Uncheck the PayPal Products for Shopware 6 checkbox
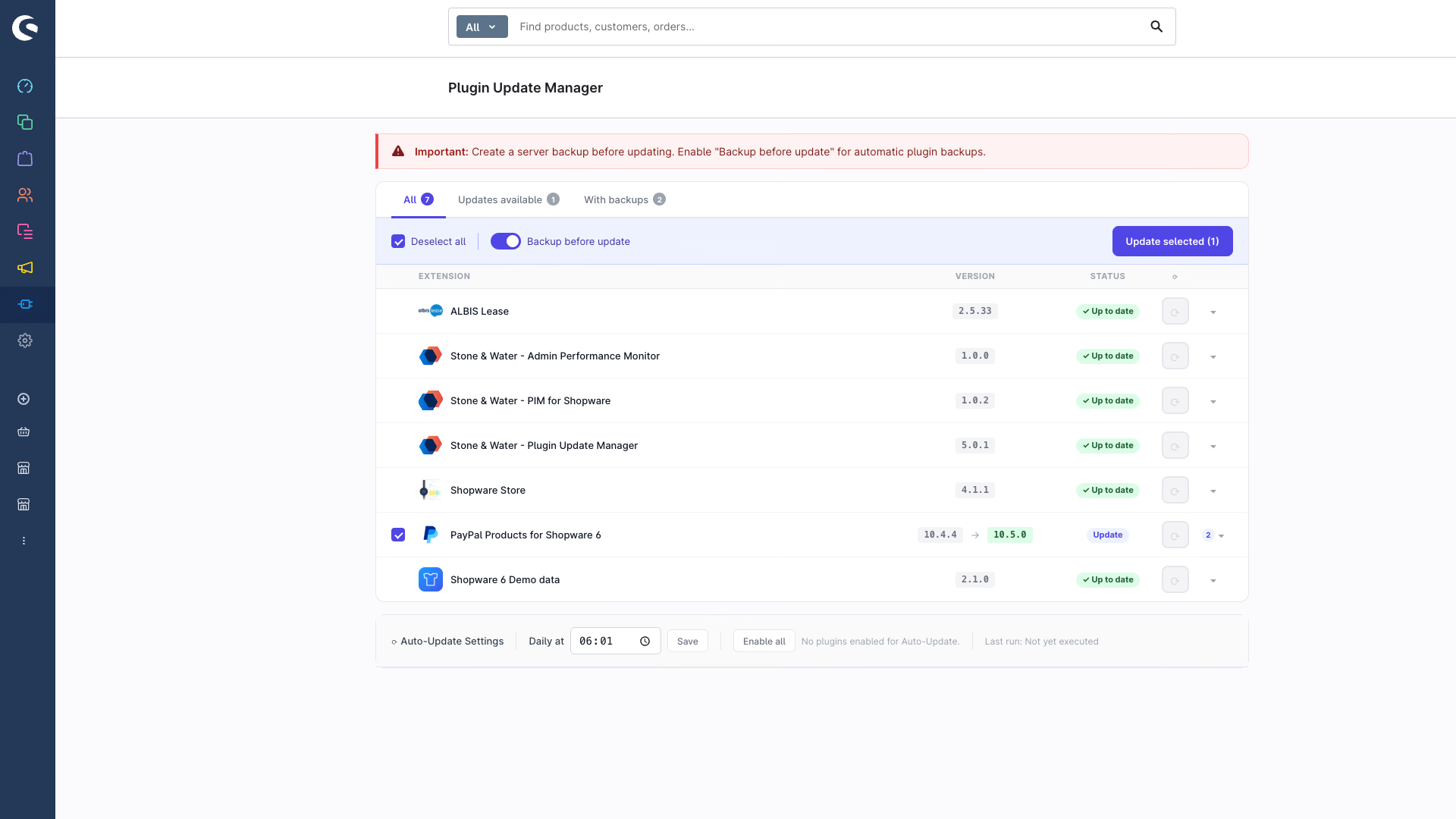Viewport: 1456px width, 819px height. tap(398, 535)
